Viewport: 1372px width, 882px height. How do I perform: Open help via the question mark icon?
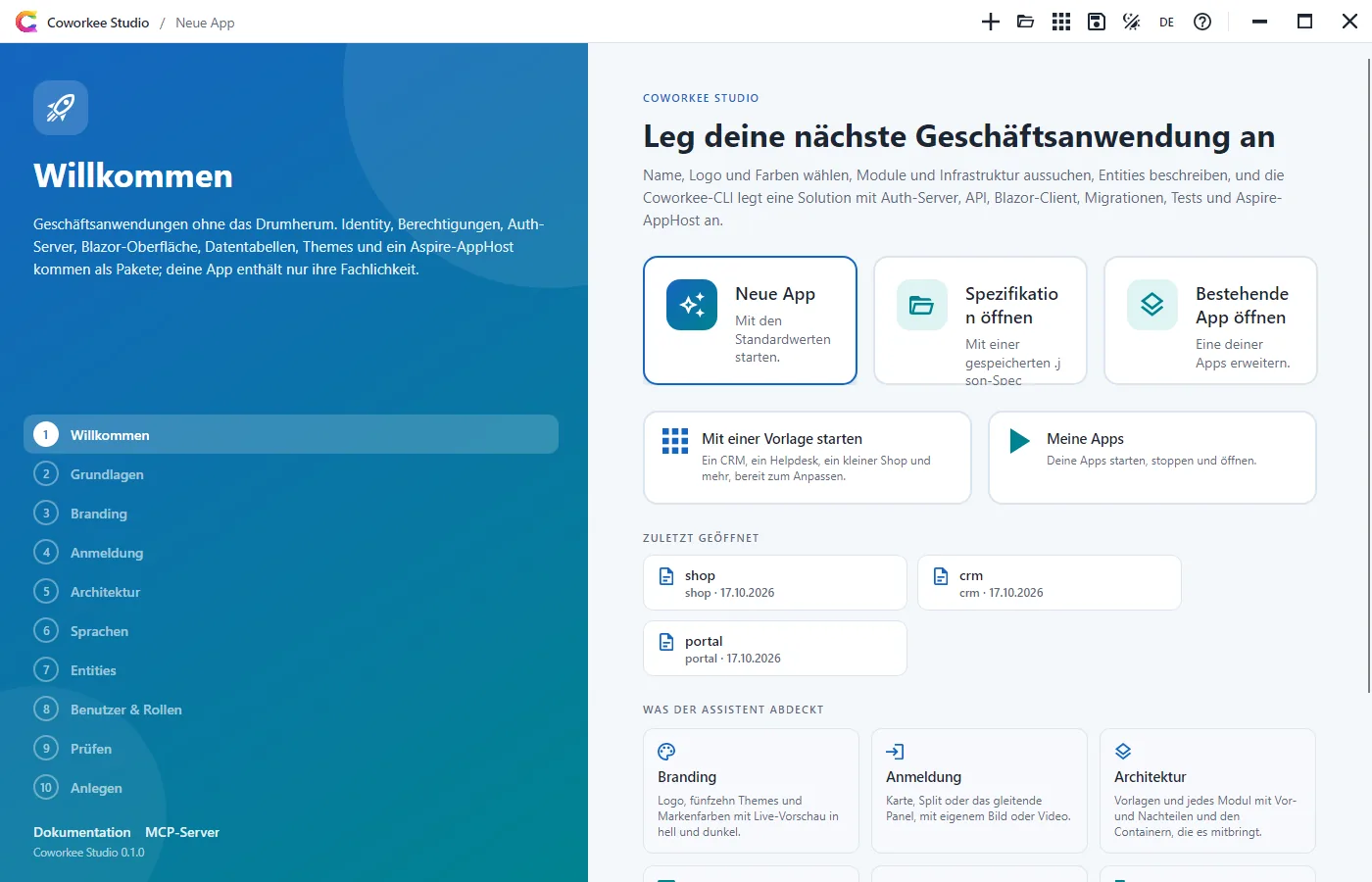[x=1202, y=22]
